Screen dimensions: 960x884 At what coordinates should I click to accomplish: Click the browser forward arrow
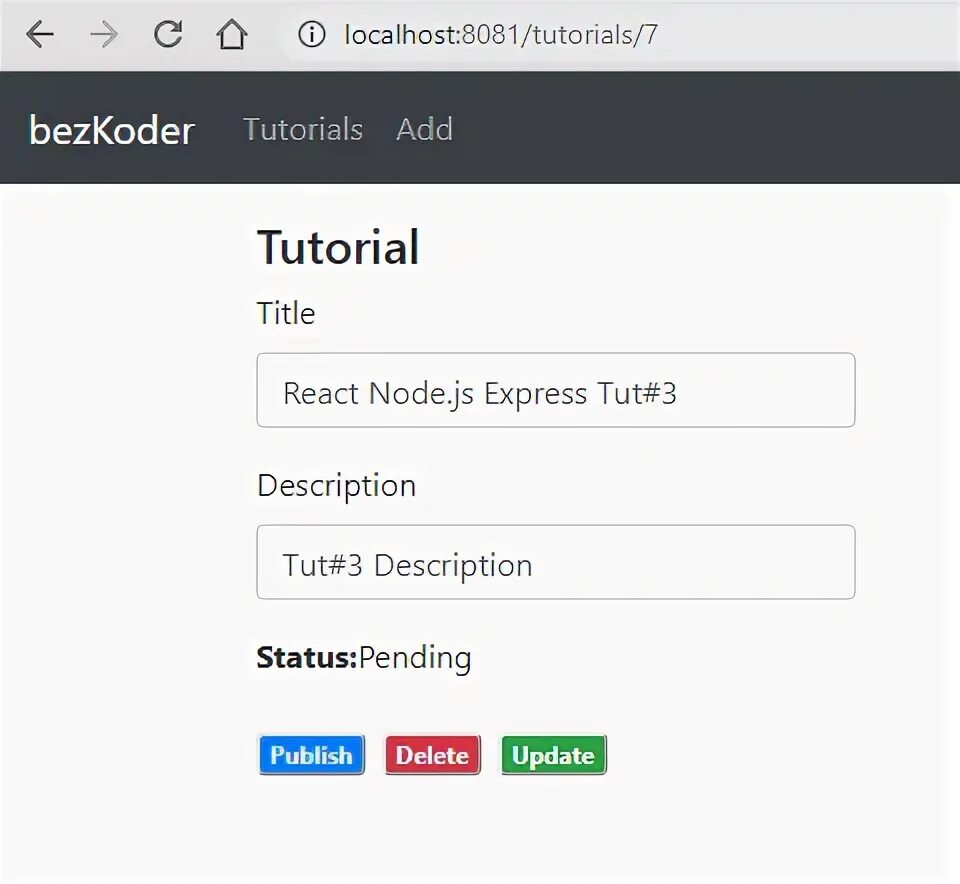[103, 35]
